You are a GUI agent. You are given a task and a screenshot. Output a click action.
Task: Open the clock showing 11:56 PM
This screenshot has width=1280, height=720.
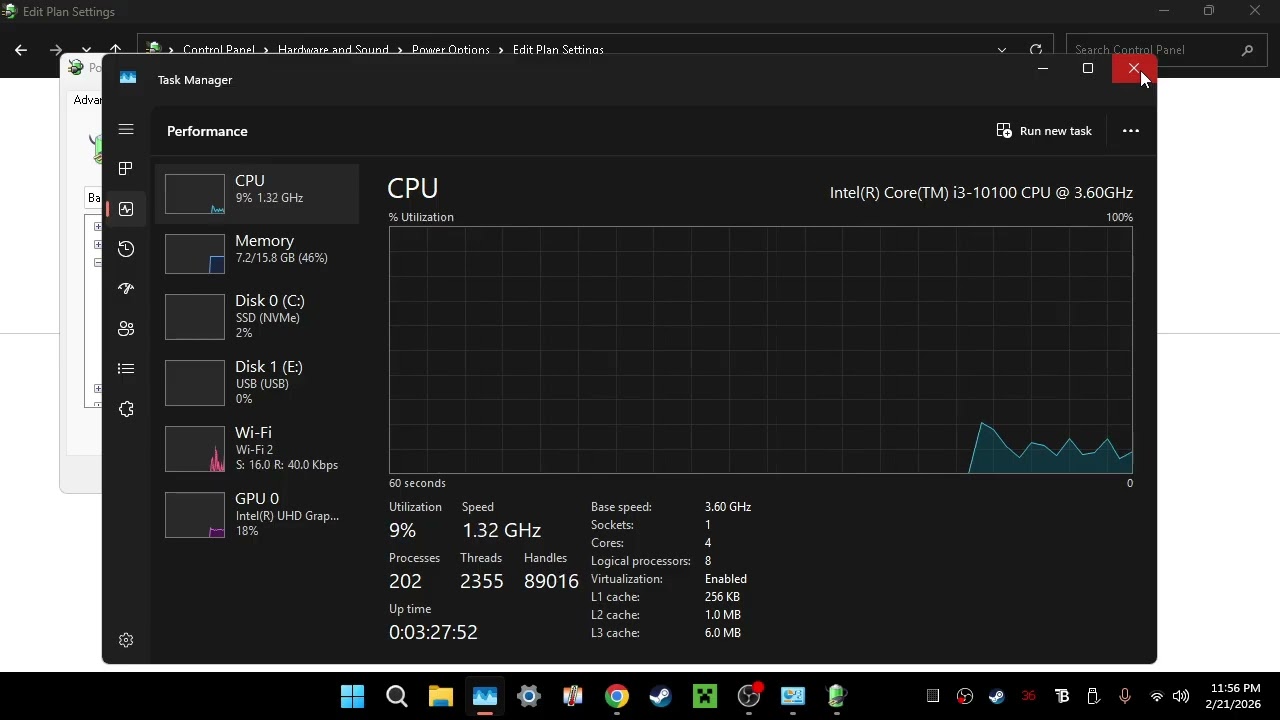[x=1235, y=696]
